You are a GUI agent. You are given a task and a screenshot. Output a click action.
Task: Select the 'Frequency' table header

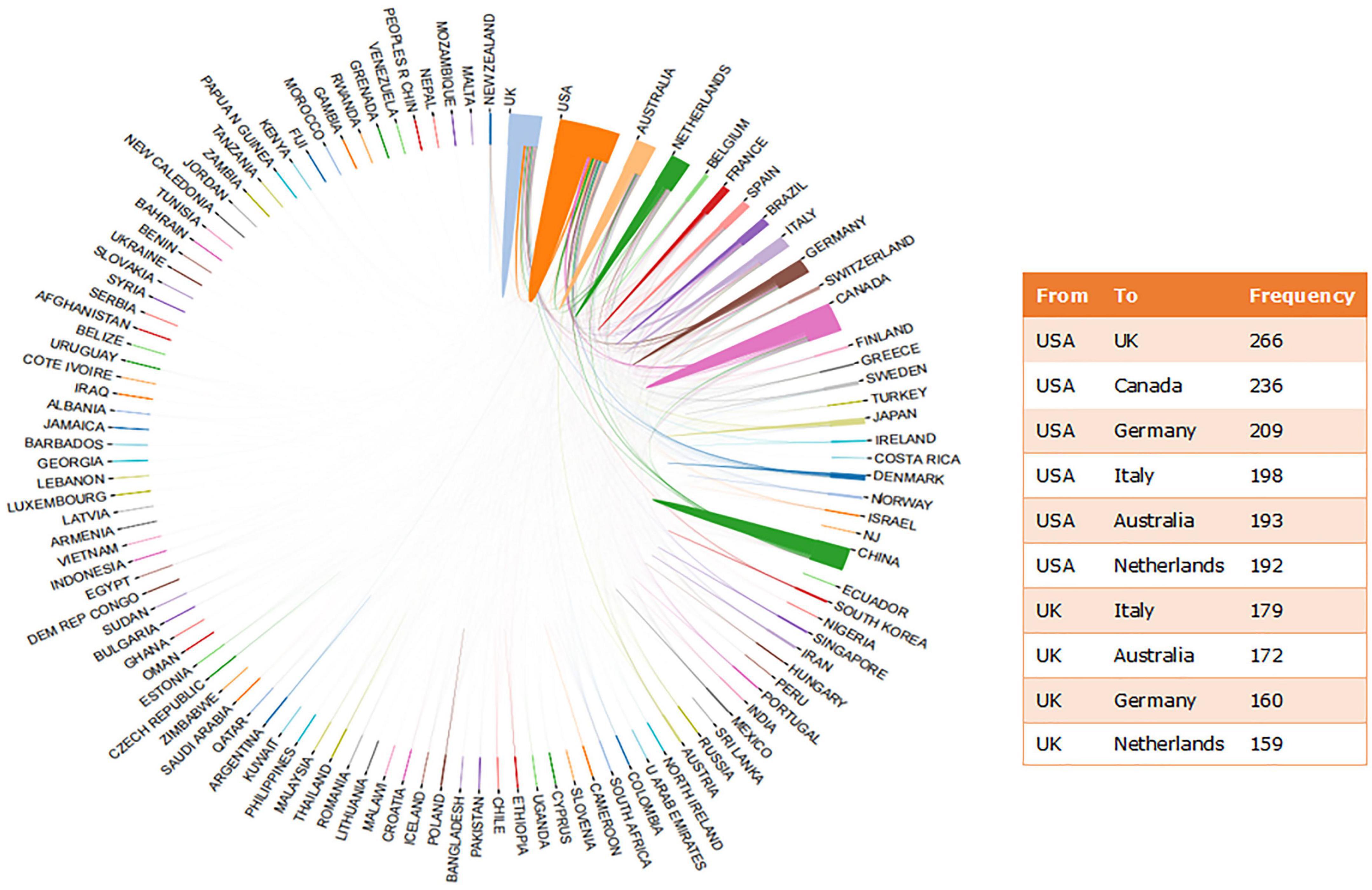pyautogui.click(x=1302, y=296)
